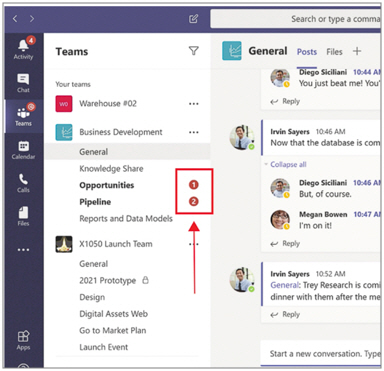Reply to Irvin's 10:52 AM post

pos(285,315)
